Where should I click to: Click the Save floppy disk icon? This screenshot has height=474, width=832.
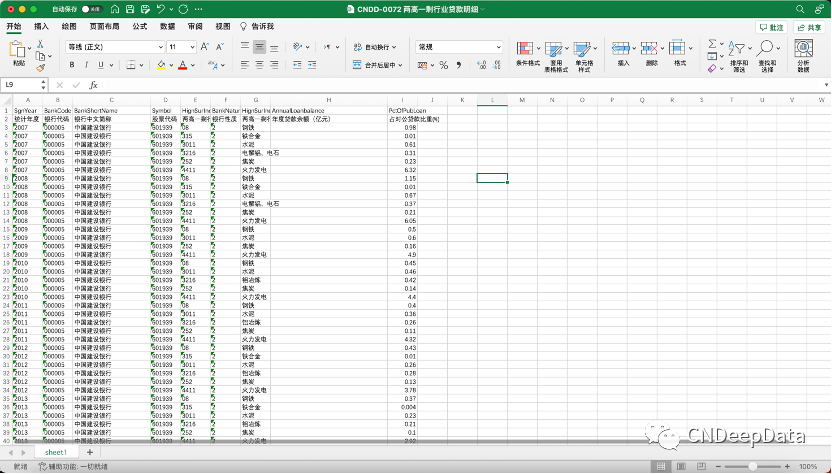click(x=130, y=9)
